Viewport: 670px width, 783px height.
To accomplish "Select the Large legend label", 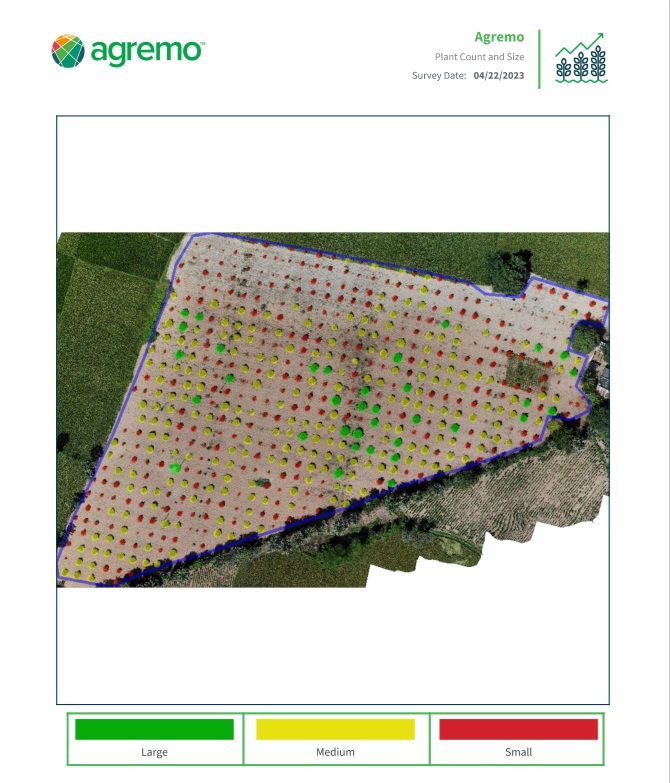I will pyautogui.click(x=154, y=752).
